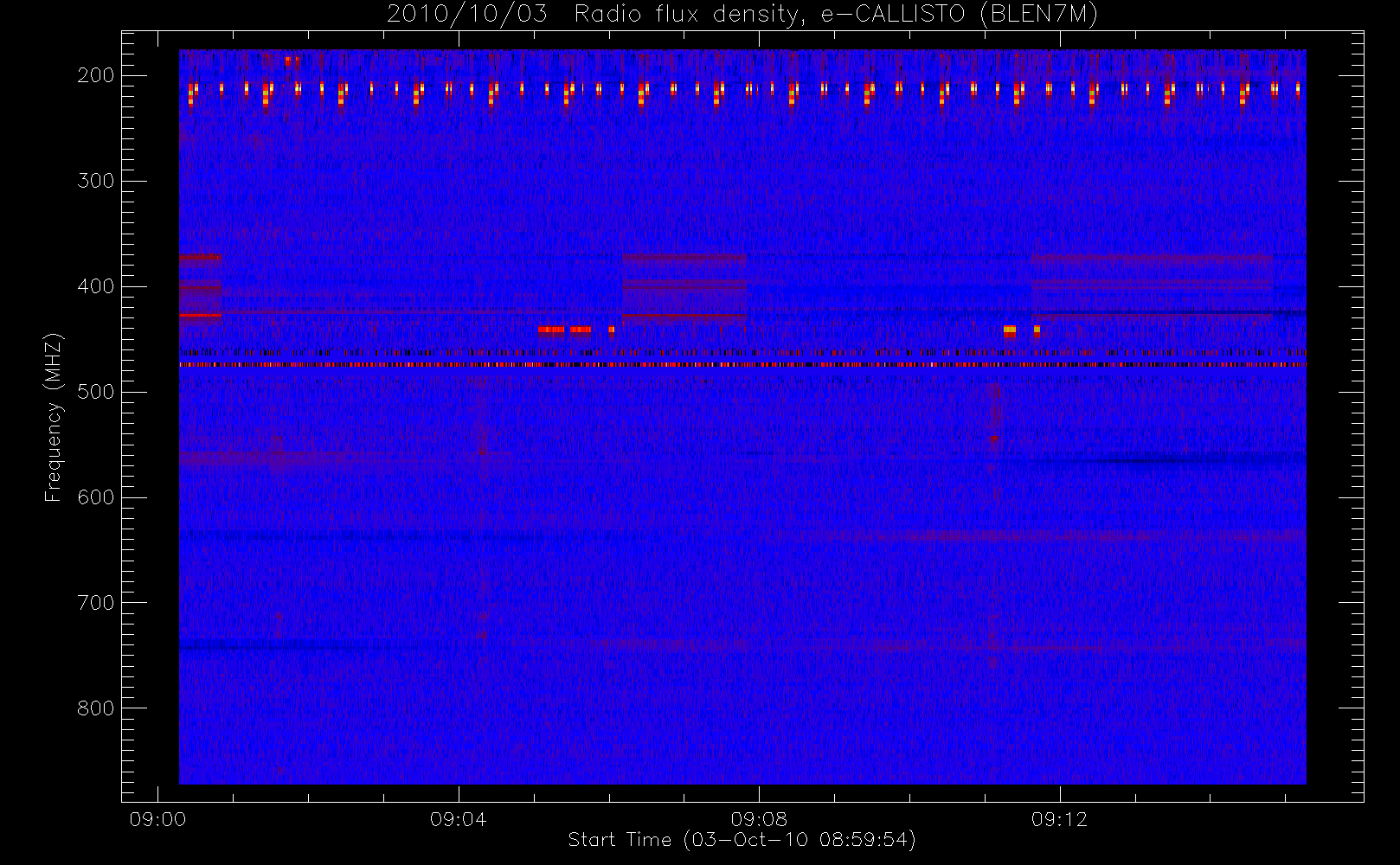Viewport: 1400px width, 865px height.
Task: Click the red horizontal line near 470 MHz
Action: (742, 365)
